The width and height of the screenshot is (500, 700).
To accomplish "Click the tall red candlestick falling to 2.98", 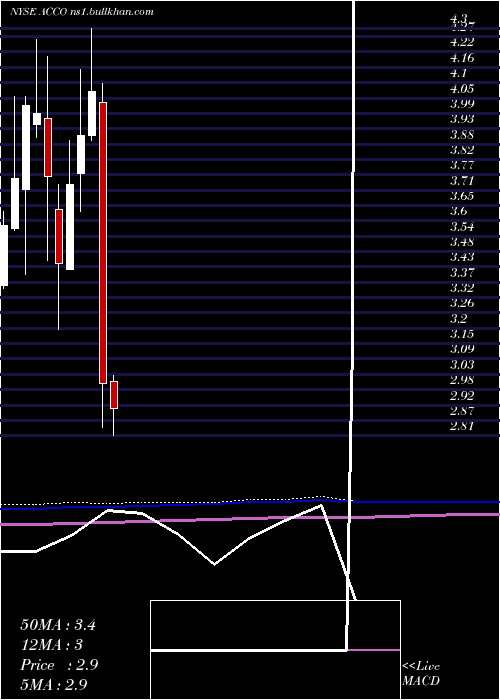I will pos(103,243).
